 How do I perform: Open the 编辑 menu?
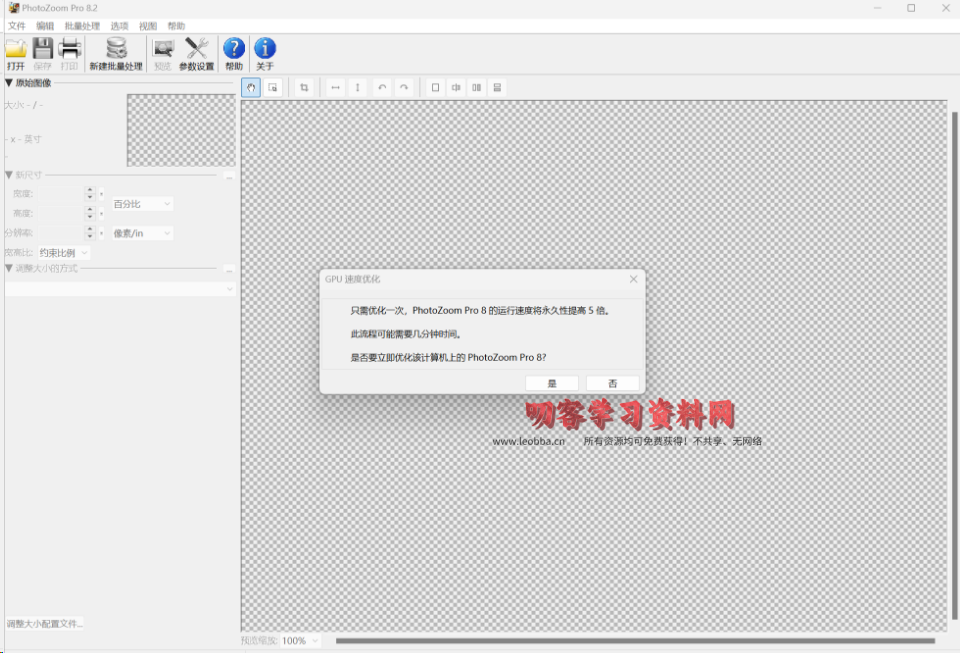click(x=45, y=26)
